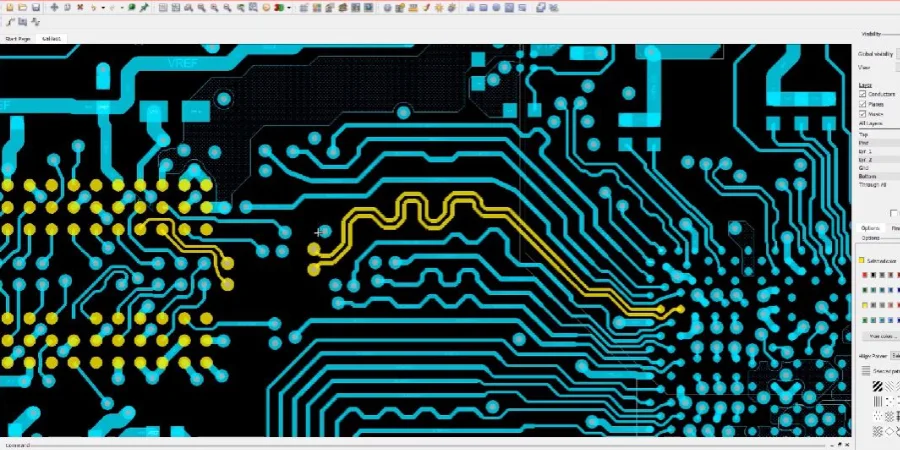
Task: Click the More colors button
Action: pyautogui.click(x=881, y=336)
